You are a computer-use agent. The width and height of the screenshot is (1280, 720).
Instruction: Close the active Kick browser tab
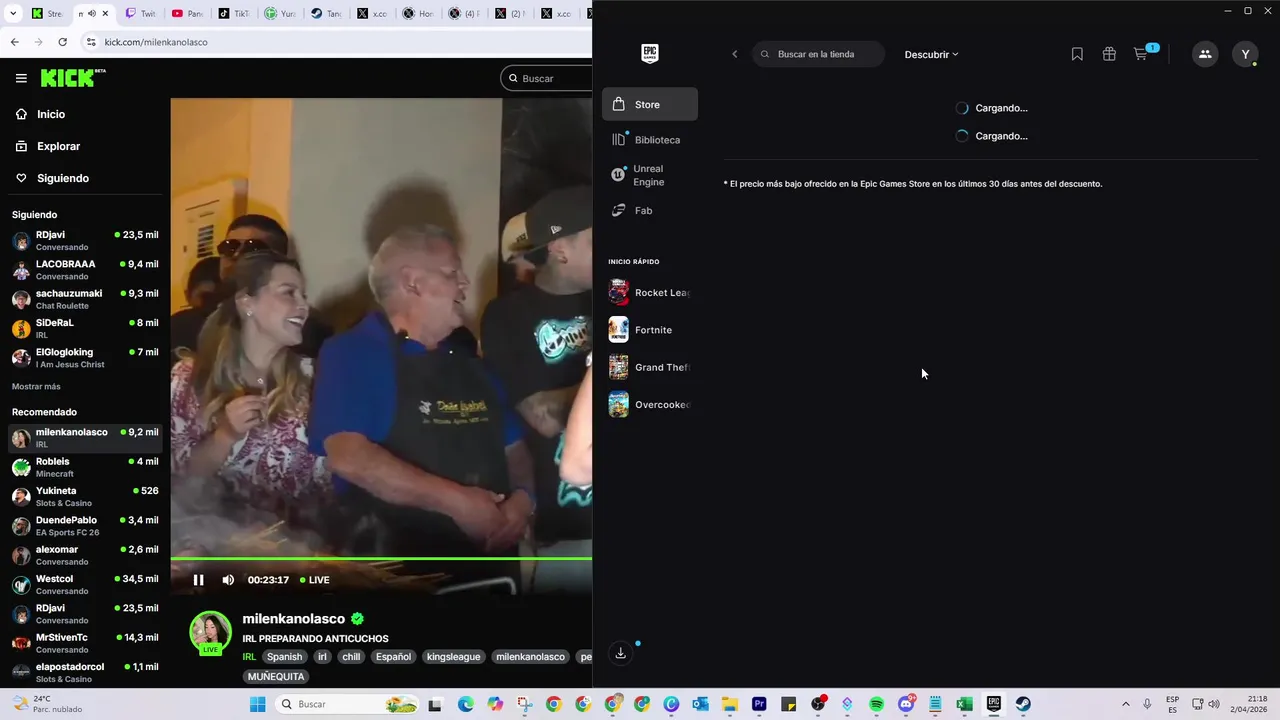(x=105, y=14)
